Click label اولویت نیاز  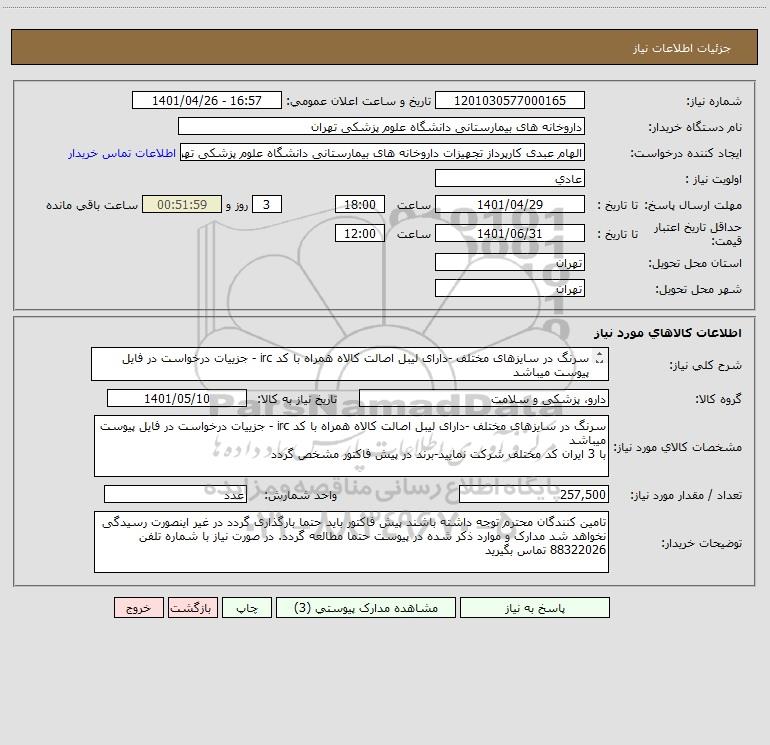[714, 179]
